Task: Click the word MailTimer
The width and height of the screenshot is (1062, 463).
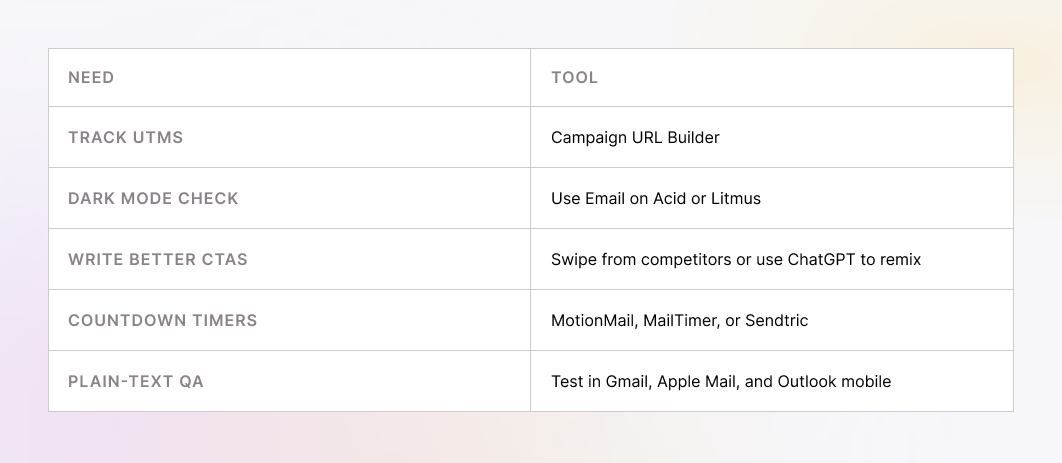Action: [x=677, y=321]
